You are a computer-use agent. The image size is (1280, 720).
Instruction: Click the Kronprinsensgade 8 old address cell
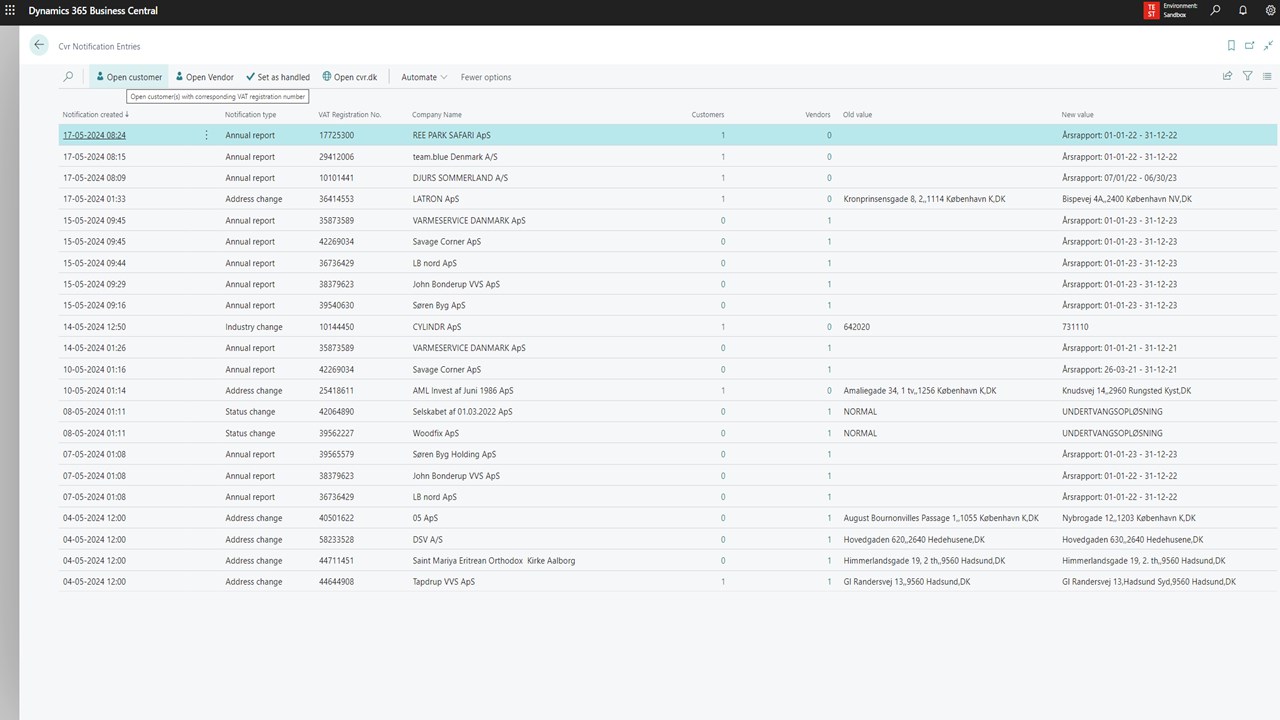924,199
